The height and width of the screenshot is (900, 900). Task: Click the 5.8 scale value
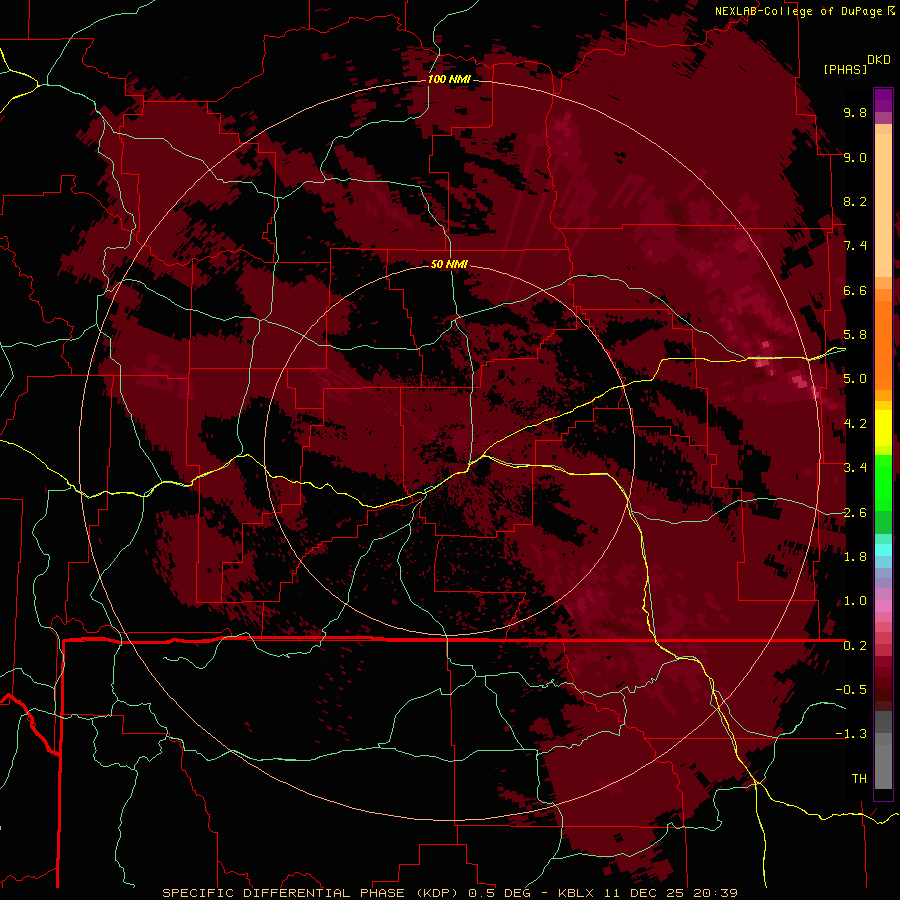[855, 335]
